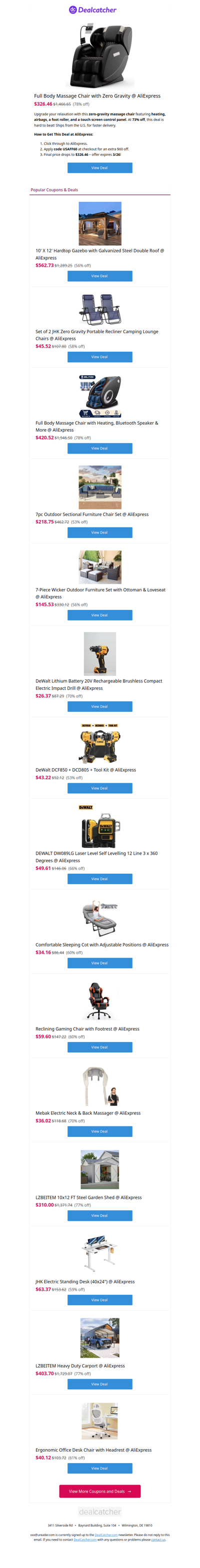View Deal for the JHK Electric Standing Desk
The image size is (200, 1568).
[100, 1300]
